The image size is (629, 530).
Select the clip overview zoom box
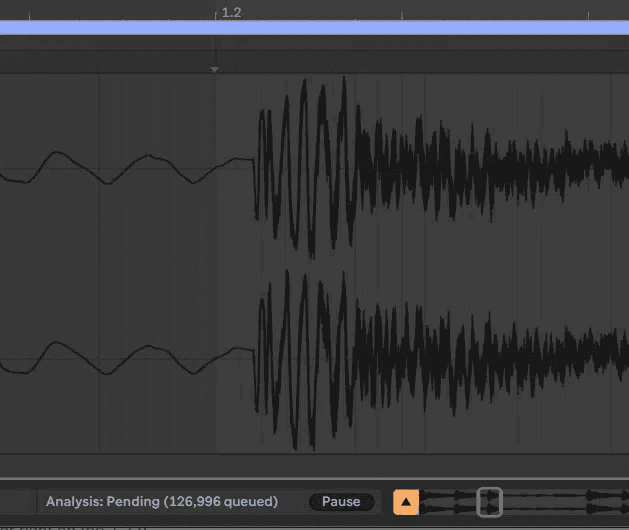pyautogui.click(x=489, y=502)
